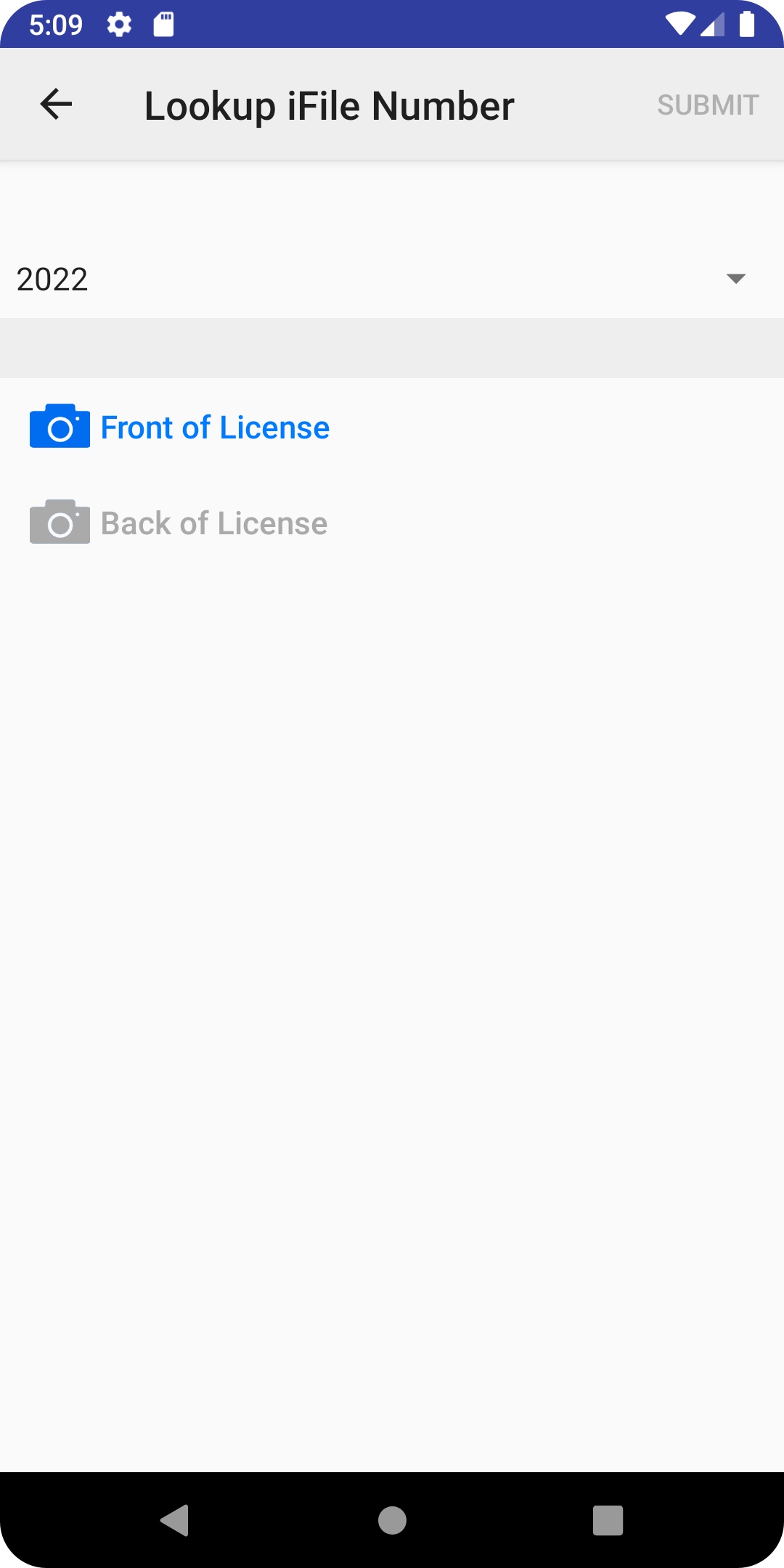
Task: Go back using the toolbar arrow
Action: [56, 105]
